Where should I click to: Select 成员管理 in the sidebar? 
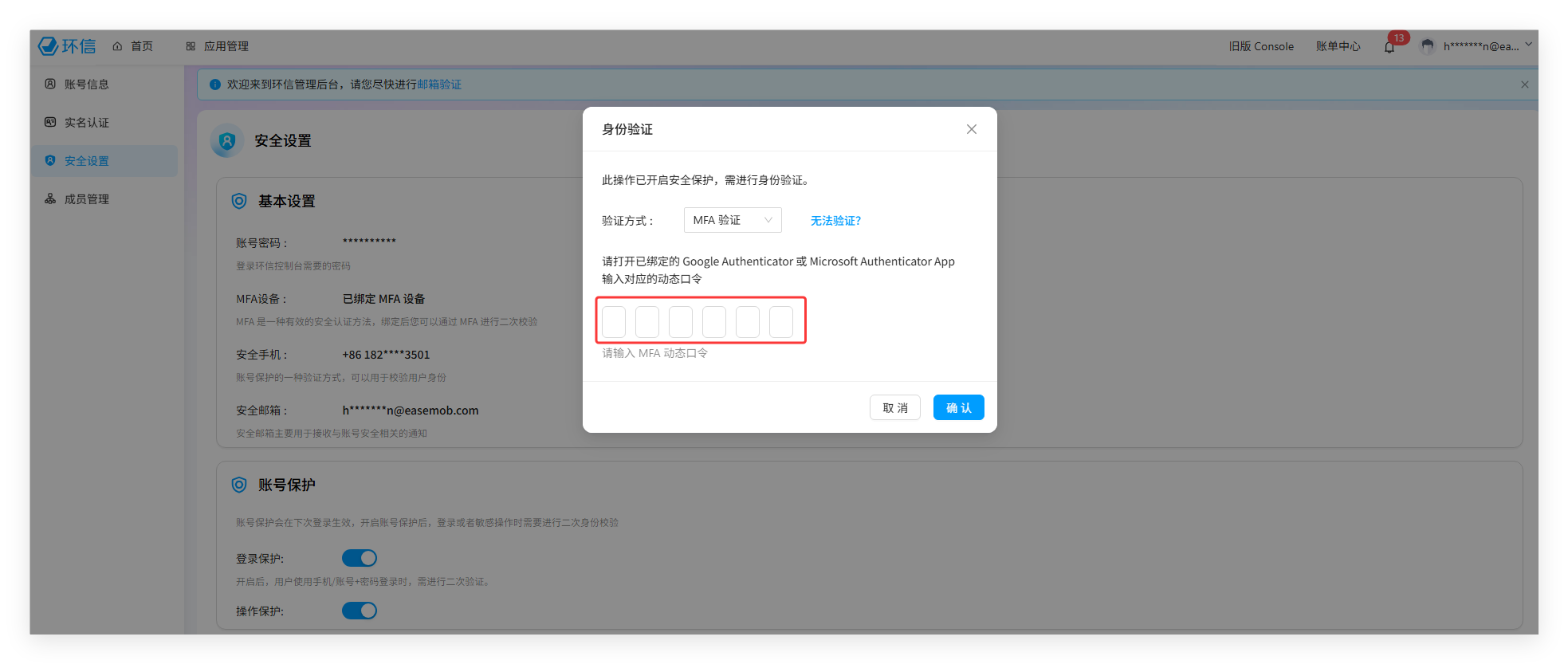point(86,199)
